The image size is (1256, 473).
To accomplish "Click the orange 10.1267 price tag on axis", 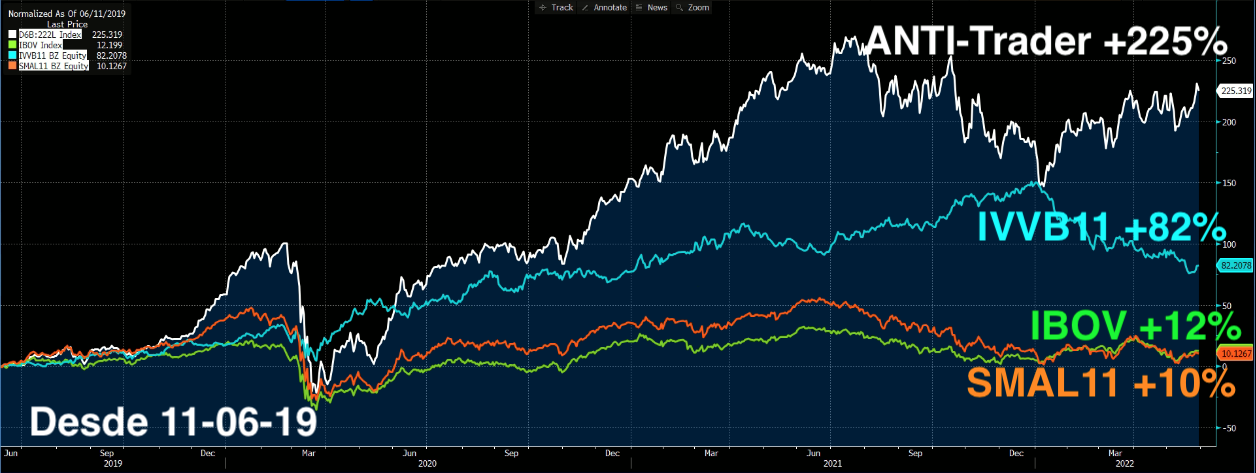I will [1236, 353].
